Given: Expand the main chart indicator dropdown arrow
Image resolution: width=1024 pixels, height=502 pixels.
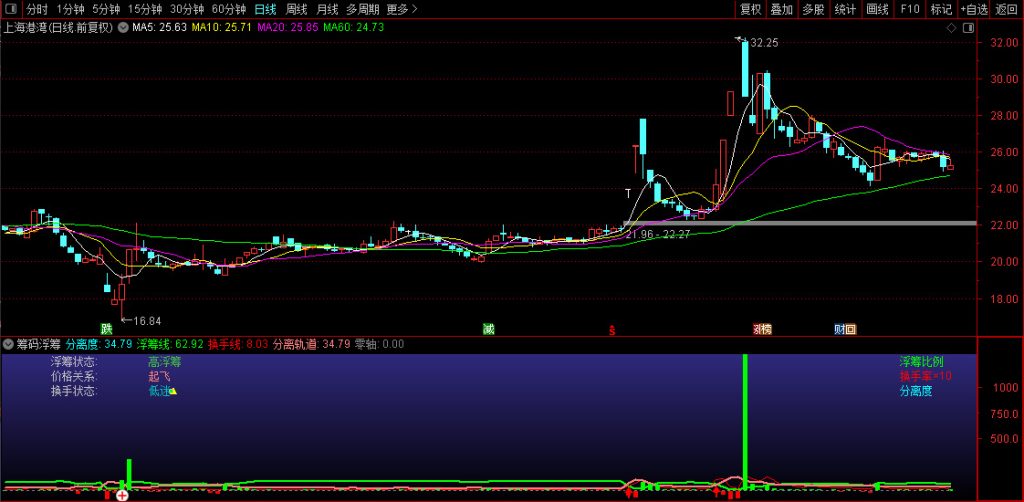Looking at the screenshot, I should pyautogui.click(x=122, y=28).
